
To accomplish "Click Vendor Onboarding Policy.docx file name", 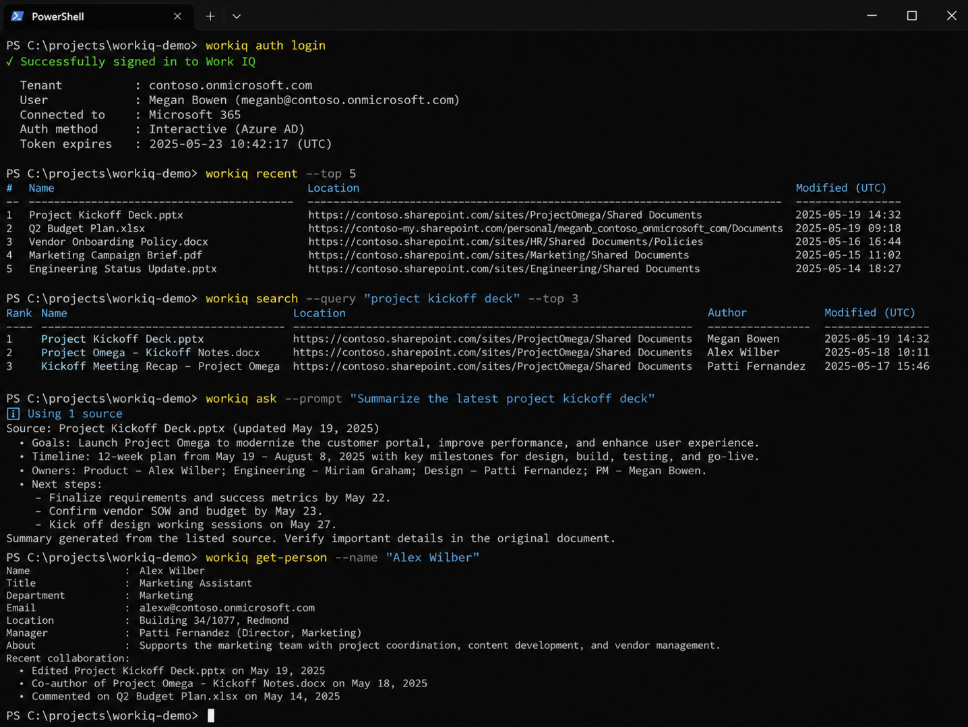I will pos(119,242).
